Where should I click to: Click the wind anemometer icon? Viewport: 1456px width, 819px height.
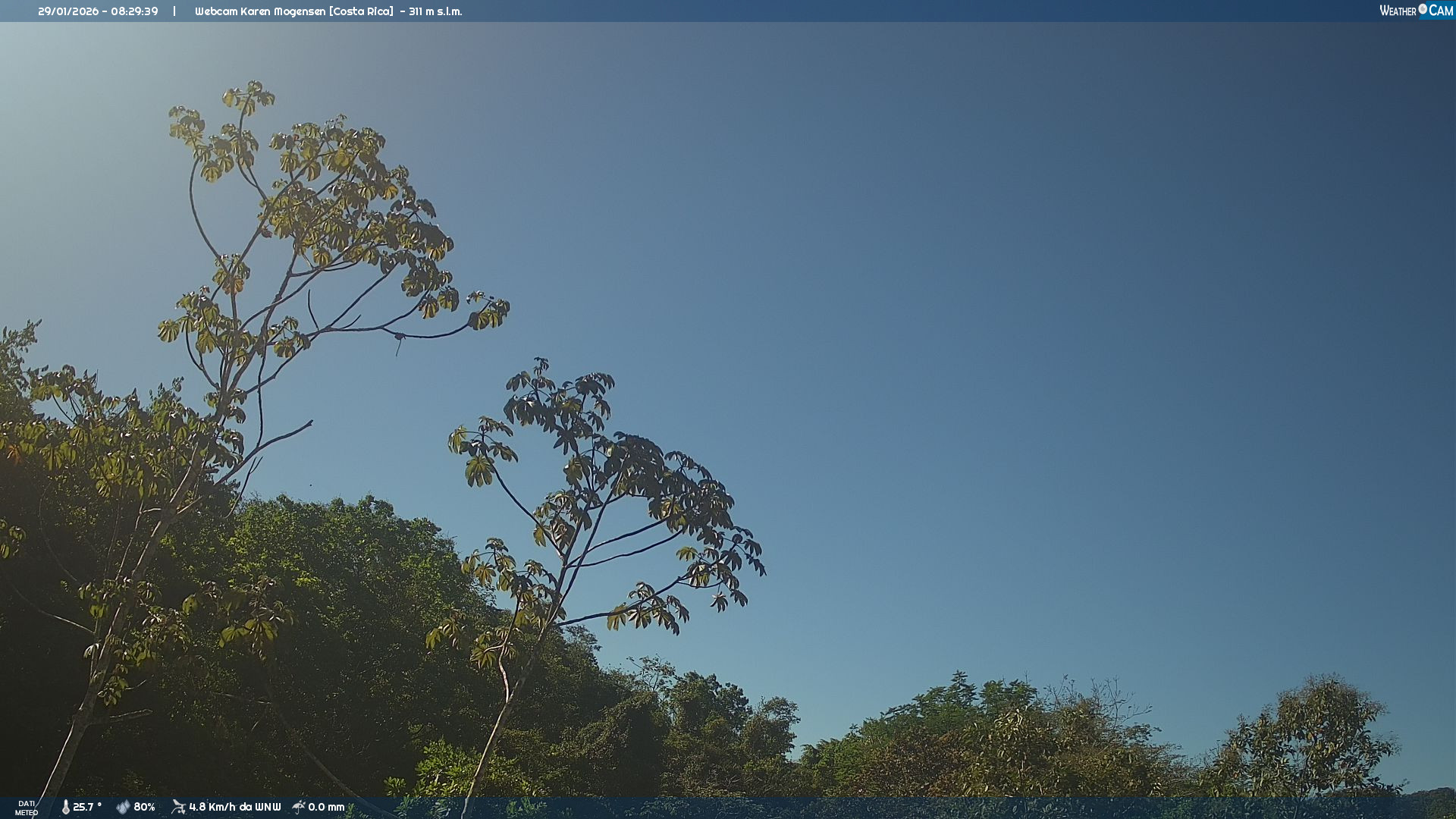(178, 807)
